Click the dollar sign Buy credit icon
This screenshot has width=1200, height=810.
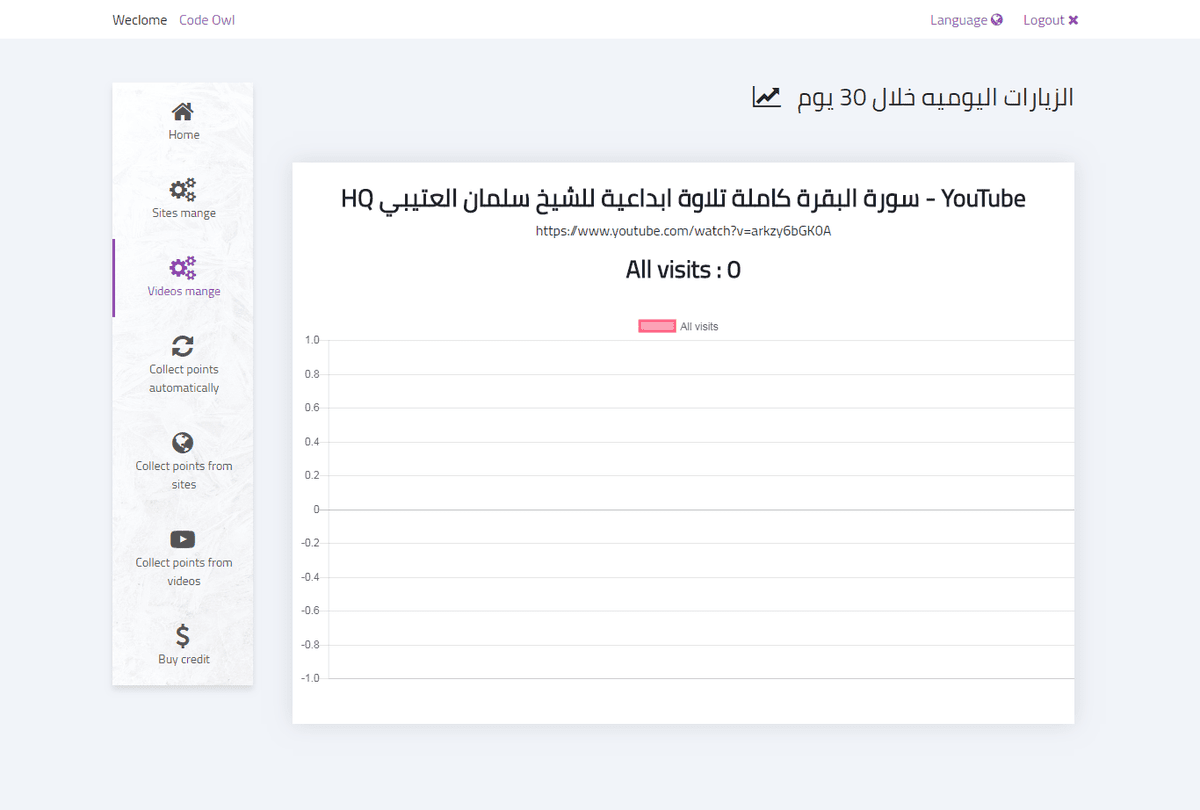183,636
